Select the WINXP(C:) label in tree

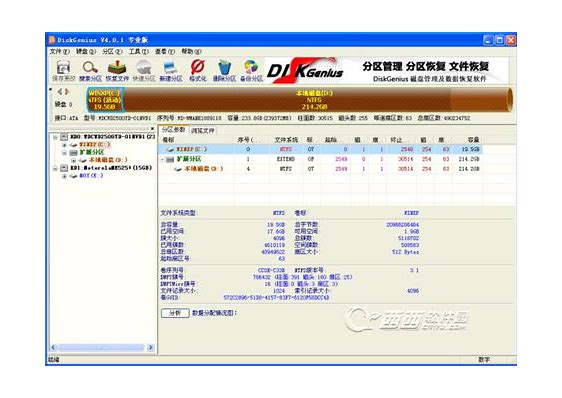tap(95, 145)
